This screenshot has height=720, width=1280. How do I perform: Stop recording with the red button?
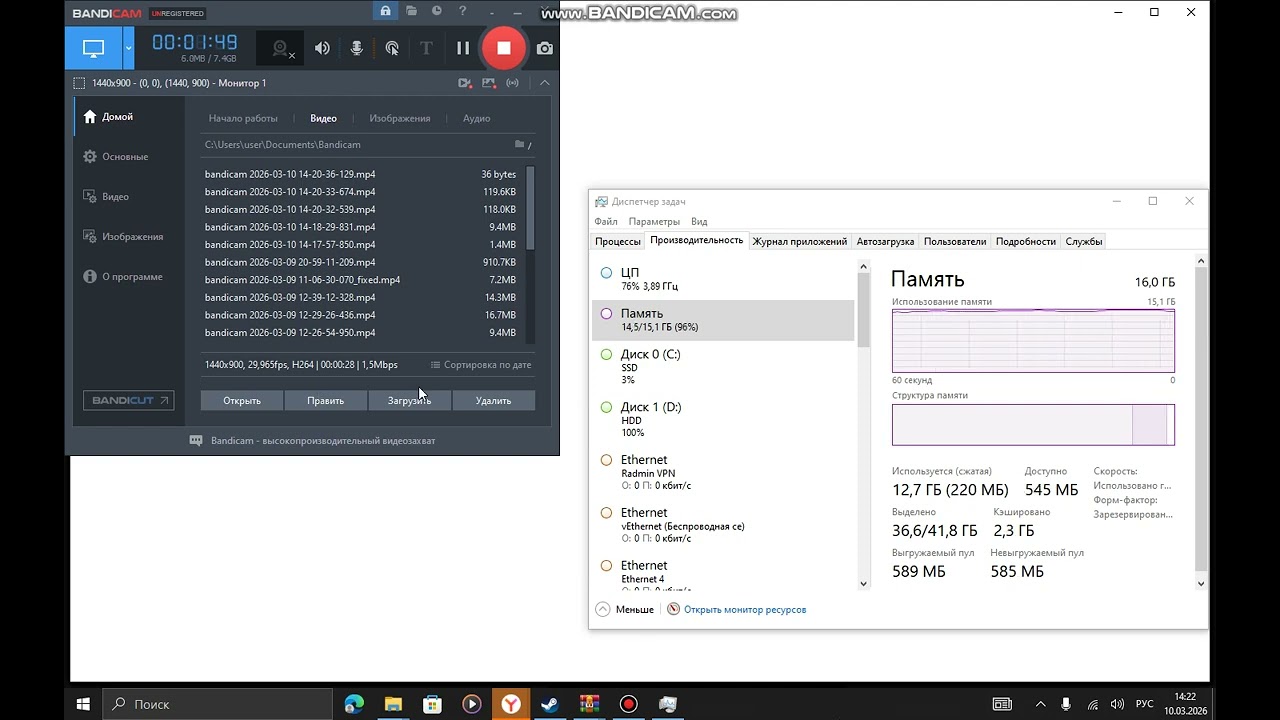pos(504,48)
